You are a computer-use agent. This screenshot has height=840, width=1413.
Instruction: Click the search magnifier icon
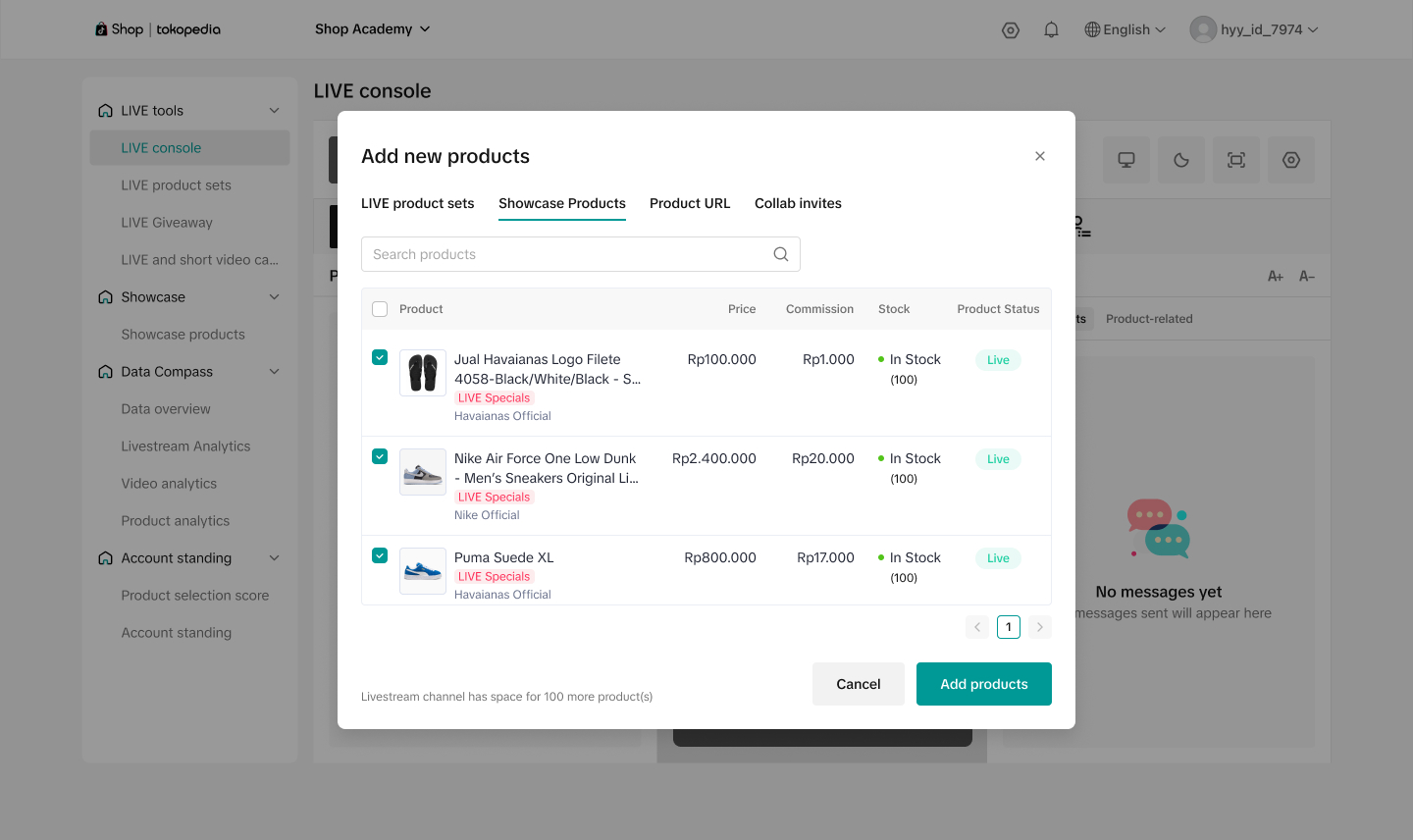point(781,254)
